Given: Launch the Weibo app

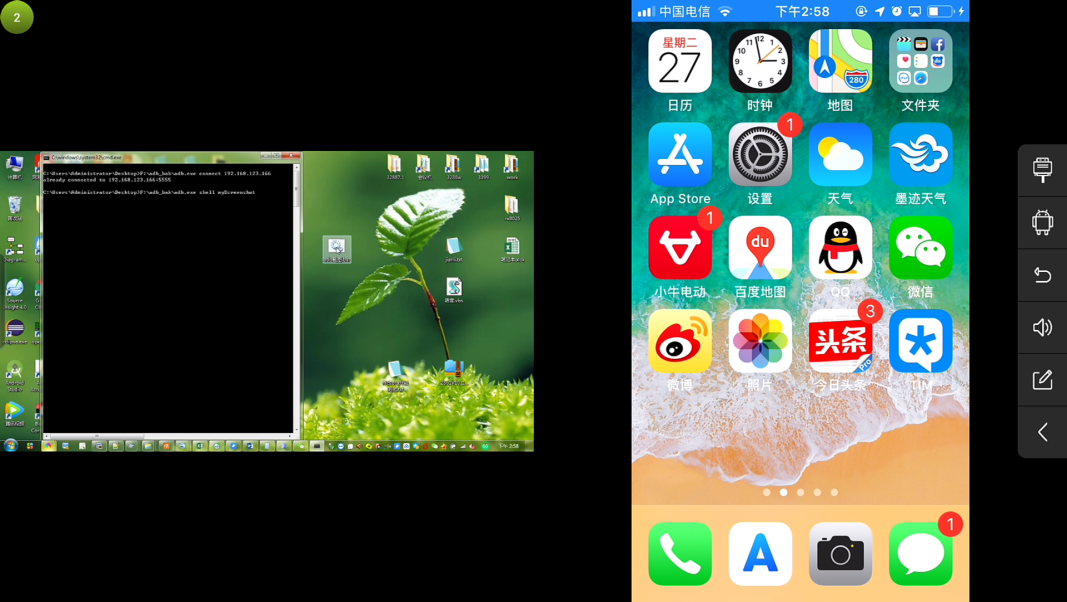Looking at the screenshot, I should tap(680, 341).
